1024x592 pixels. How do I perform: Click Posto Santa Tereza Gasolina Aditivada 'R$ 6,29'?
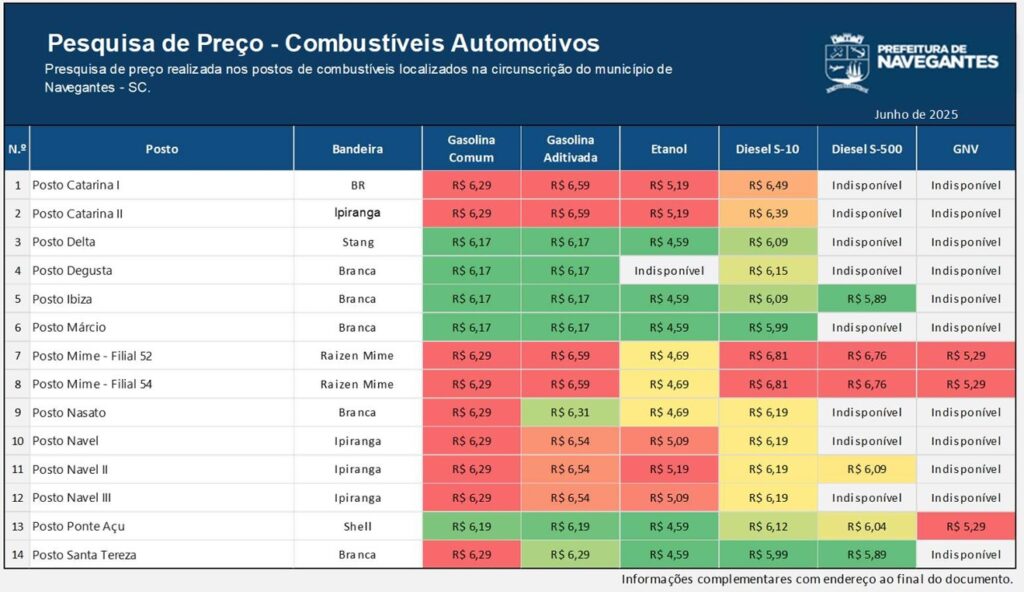[x=569, y=555]
